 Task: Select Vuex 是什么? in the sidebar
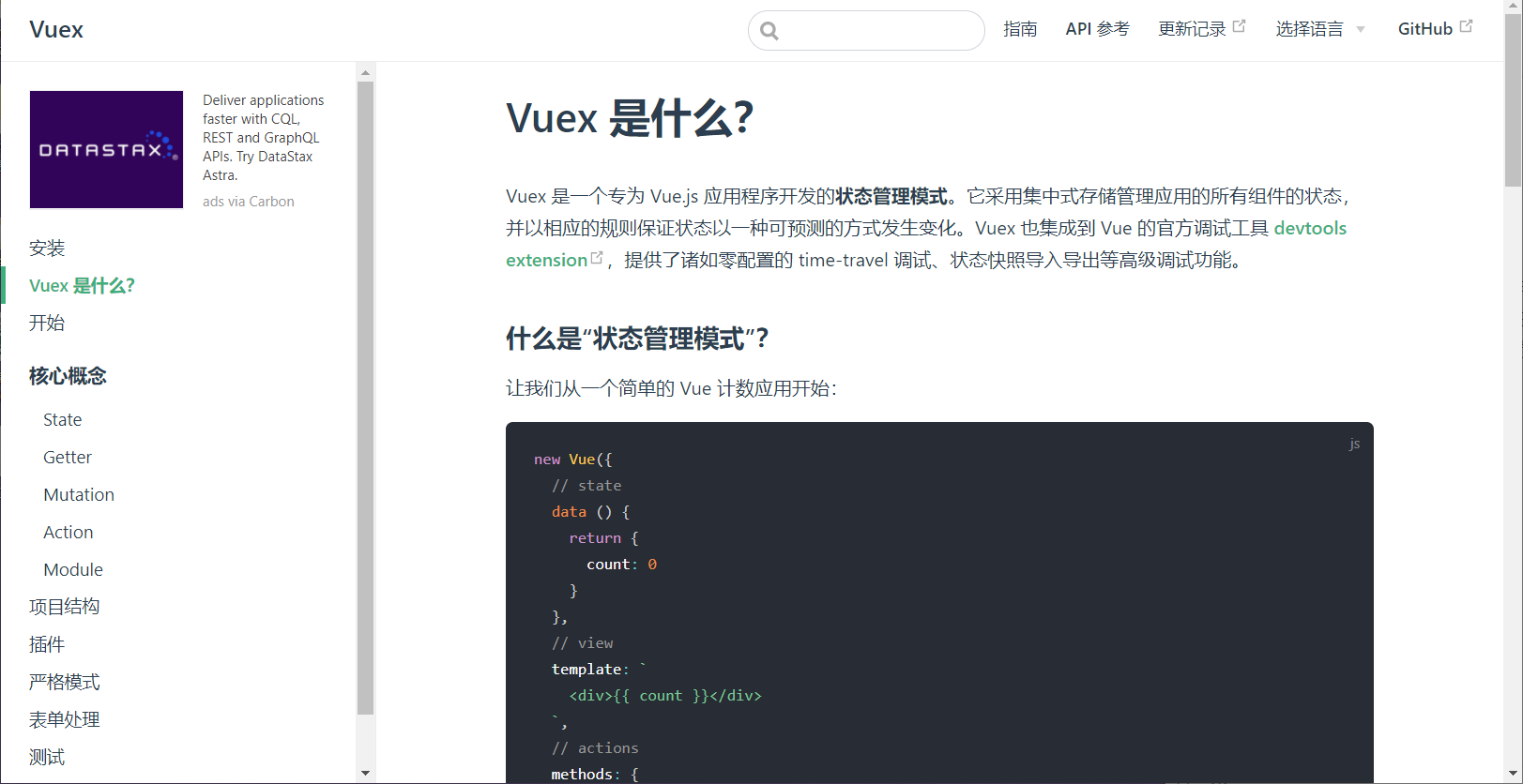pyautogui.click(x=83, y=285)
